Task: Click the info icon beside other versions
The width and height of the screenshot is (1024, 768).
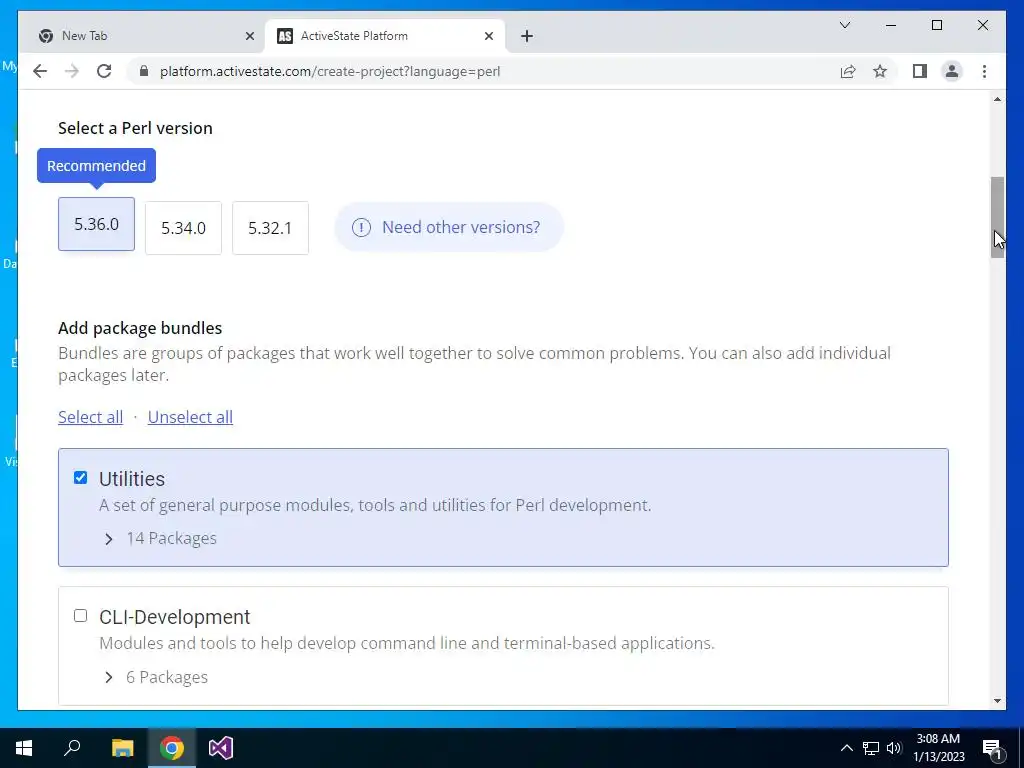Action: 361,227
